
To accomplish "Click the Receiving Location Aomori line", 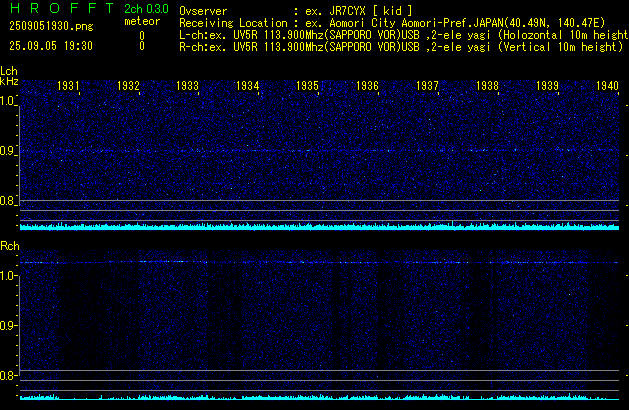I will click(392, 23).
